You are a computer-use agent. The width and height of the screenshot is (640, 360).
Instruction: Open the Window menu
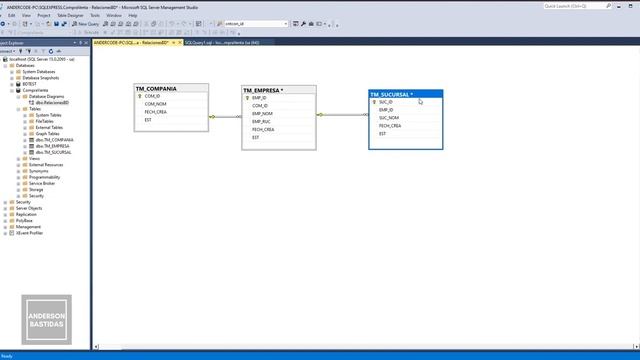[114, 16]
